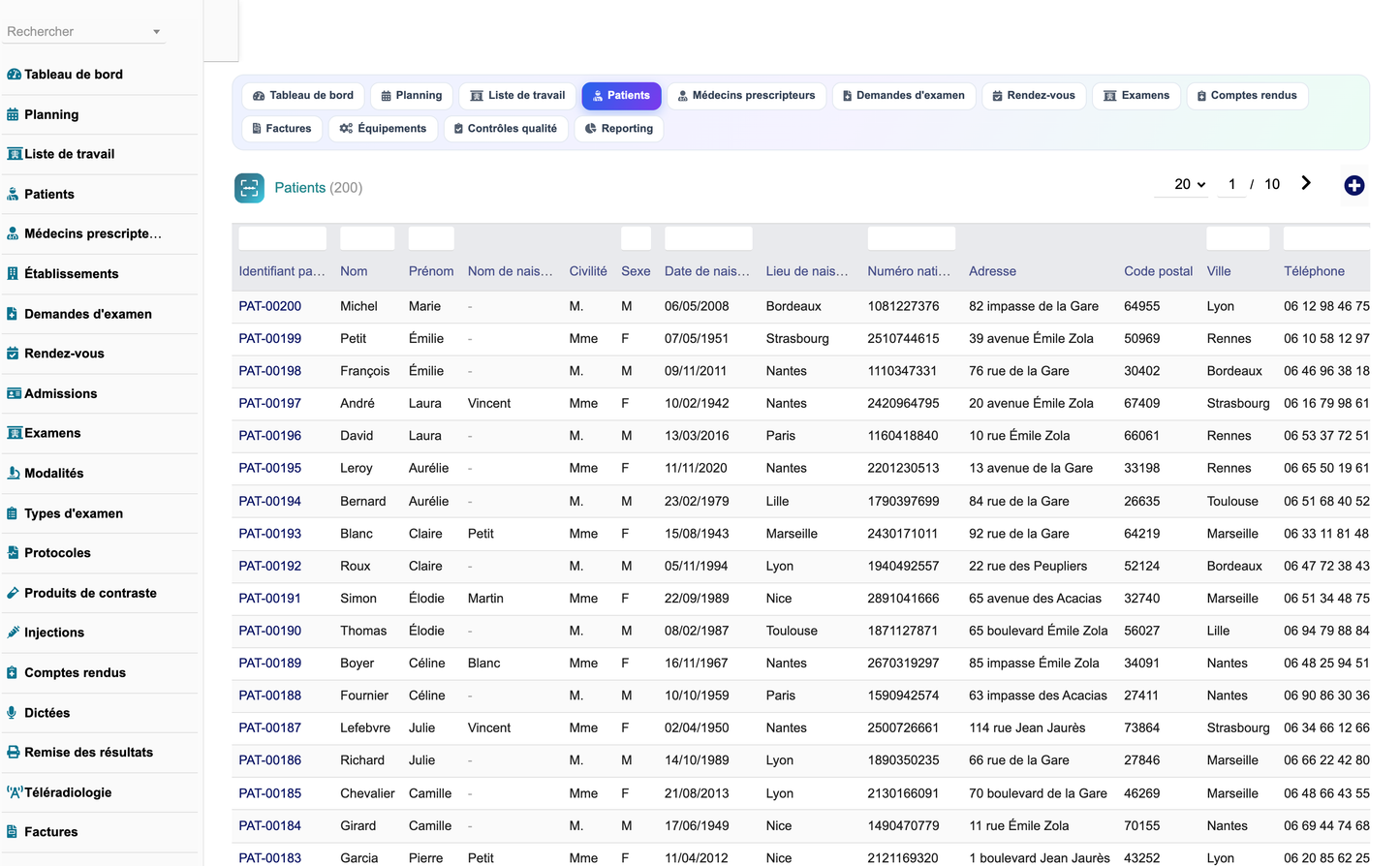Click the Ville column filter field
This screenshot has width=1400, height=866.
tap(1238, 238)
